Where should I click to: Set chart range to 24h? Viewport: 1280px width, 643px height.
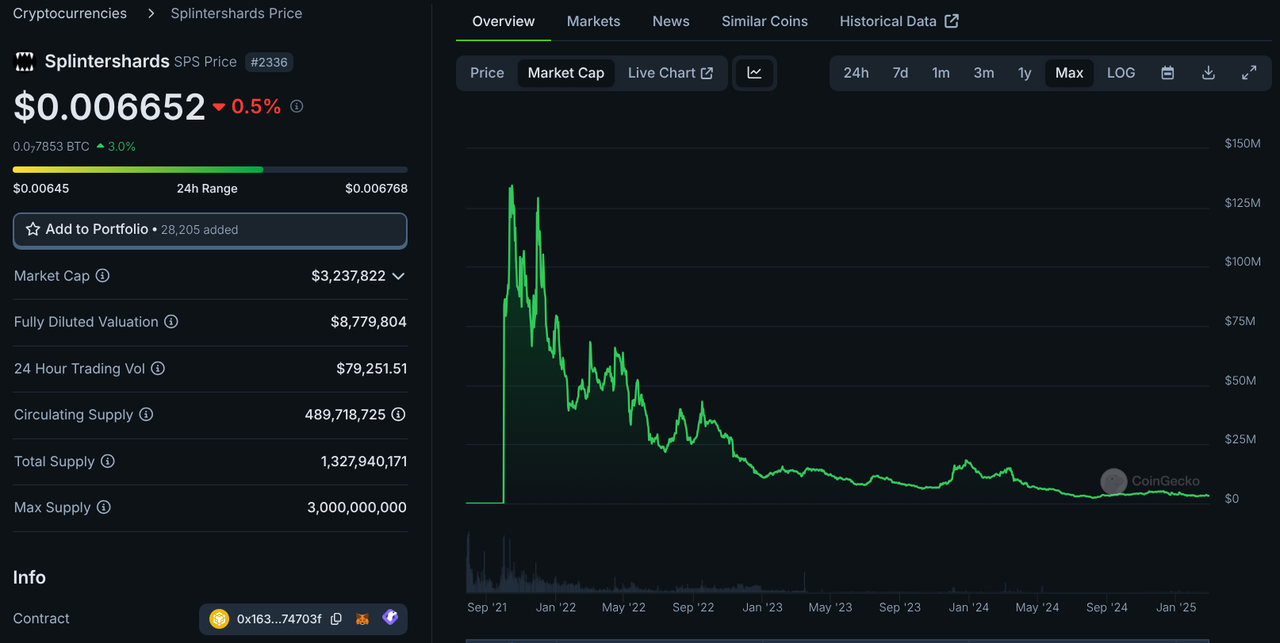[856, 73]
